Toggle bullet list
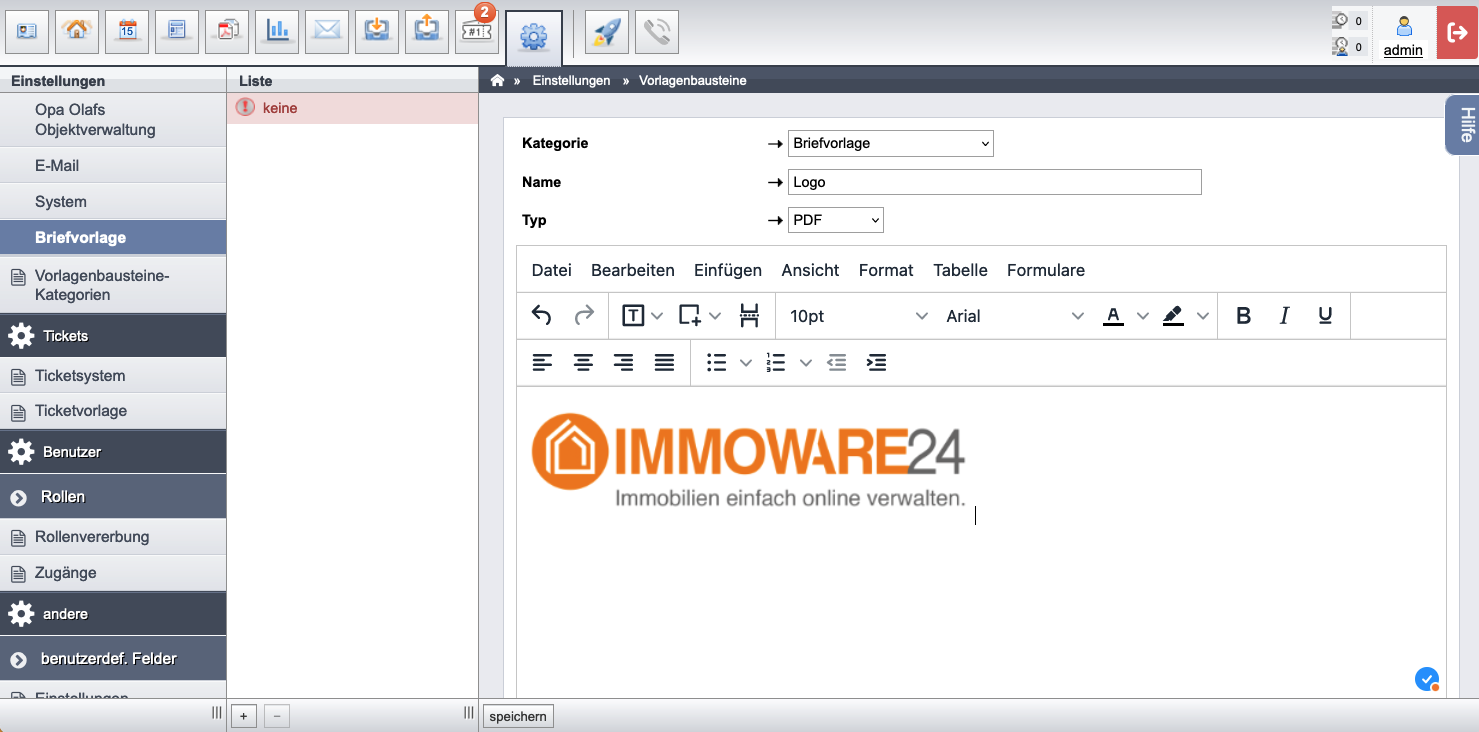 [x=716, y=363]
